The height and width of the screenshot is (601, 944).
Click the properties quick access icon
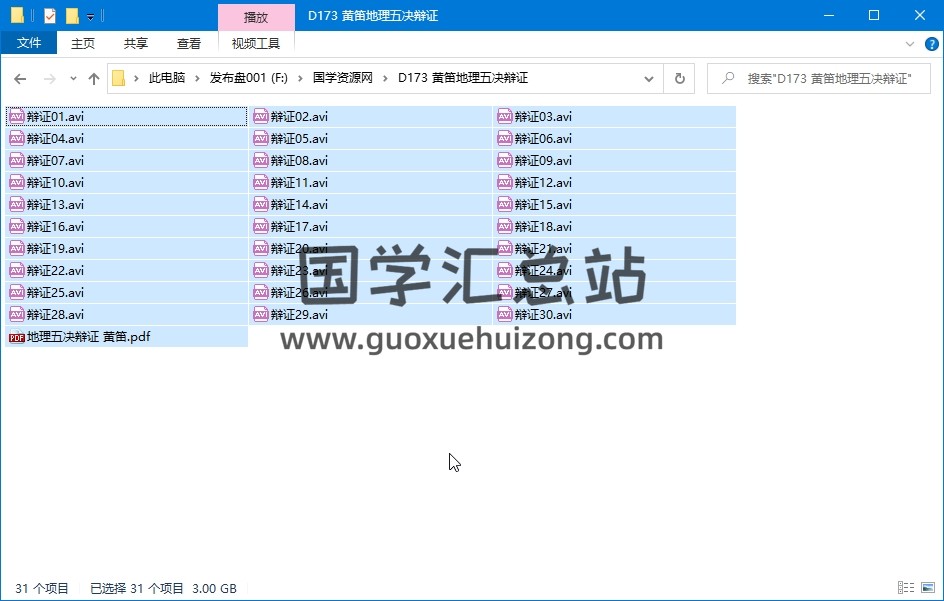coord(50,16)
